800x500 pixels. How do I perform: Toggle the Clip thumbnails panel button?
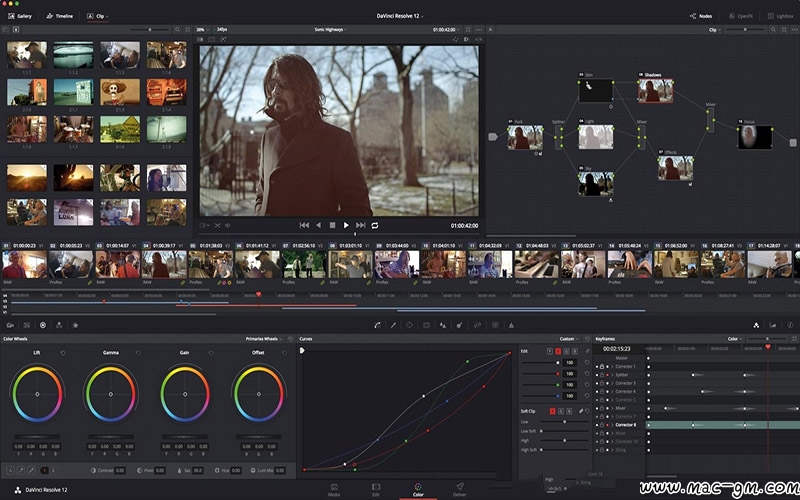(97, 16)
